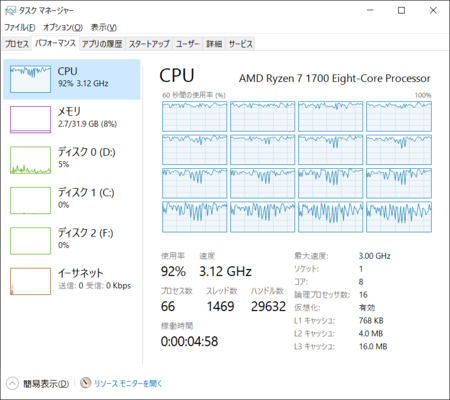Open the リソース モニターを開く link
Screen dimensions: 450x400
(128, 384)
